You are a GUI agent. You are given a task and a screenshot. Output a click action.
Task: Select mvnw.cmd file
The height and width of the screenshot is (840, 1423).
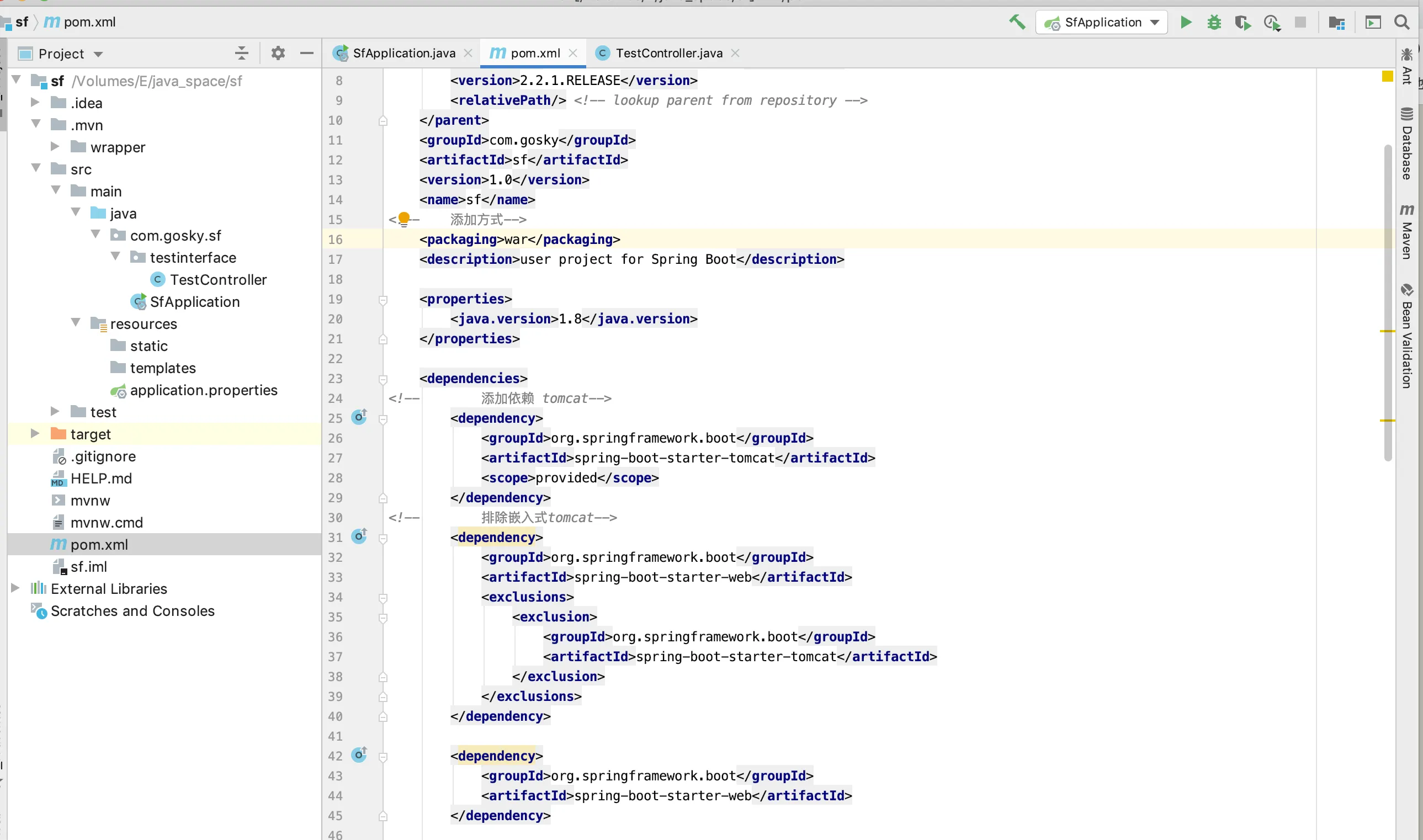[107, 523]
